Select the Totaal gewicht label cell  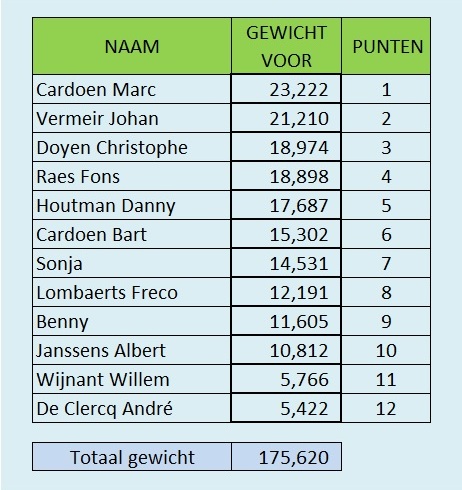click(x=132, y=457)
